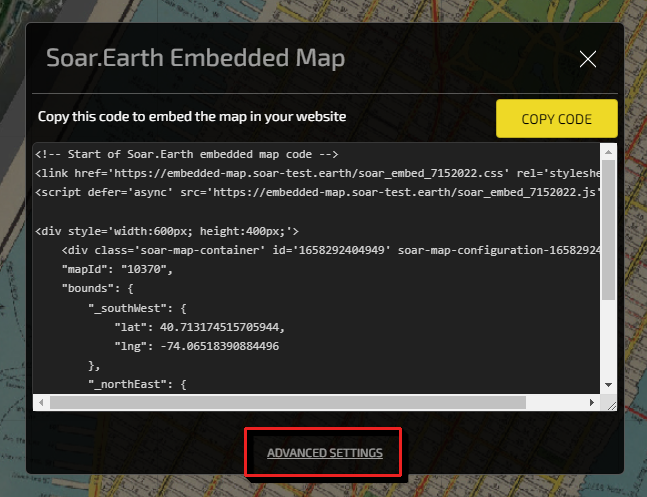The height and width of the screenshot is (497, 647).
Task: Click the Soar.Earth Embedded Map title
Action: tap(196, 58)
